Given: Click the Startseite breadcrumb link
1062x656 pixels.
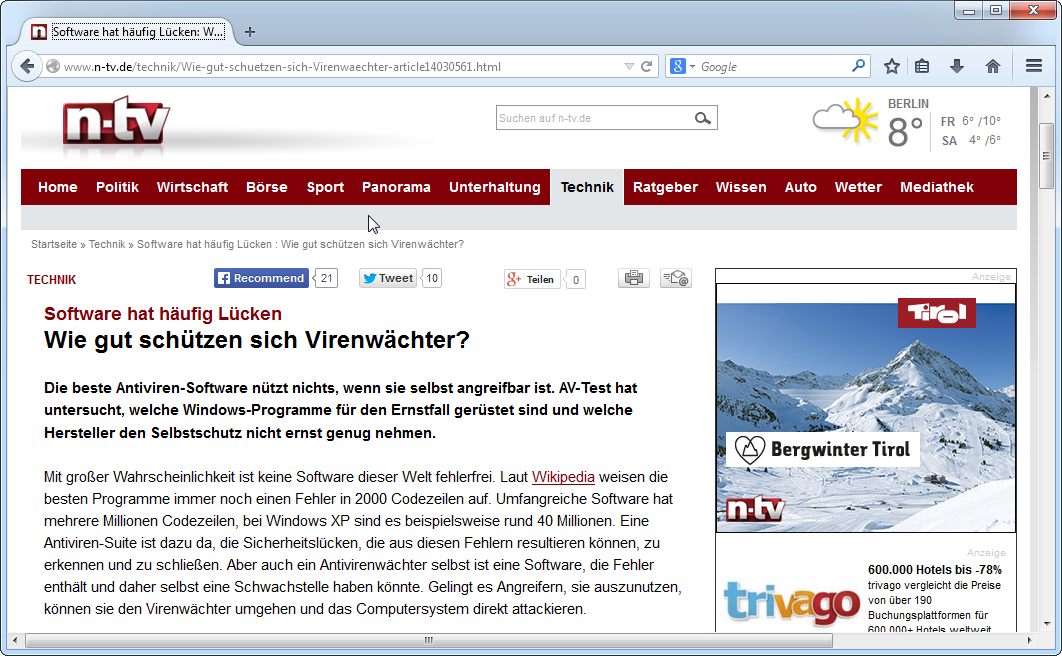Looking at the screenshot, I should coord(53,244).
